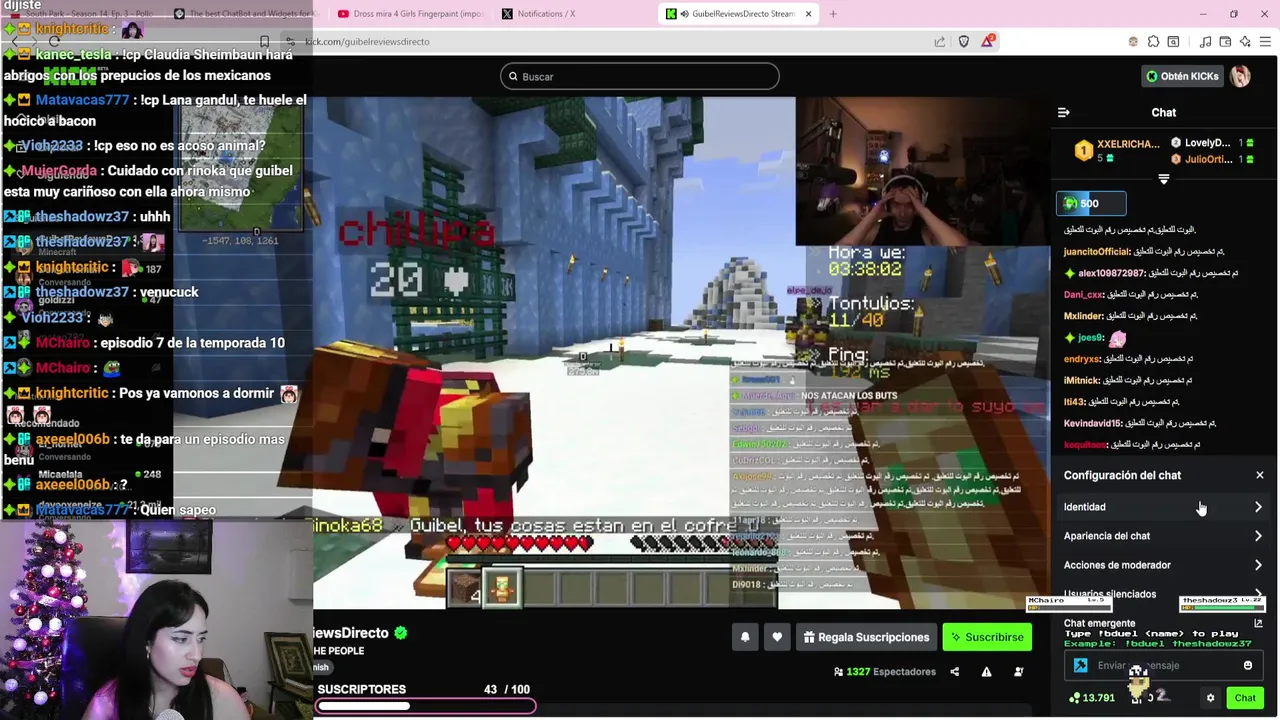
Task: Close the GuibelReviewsDirecto Stream tab
Action: coord(808,14)
